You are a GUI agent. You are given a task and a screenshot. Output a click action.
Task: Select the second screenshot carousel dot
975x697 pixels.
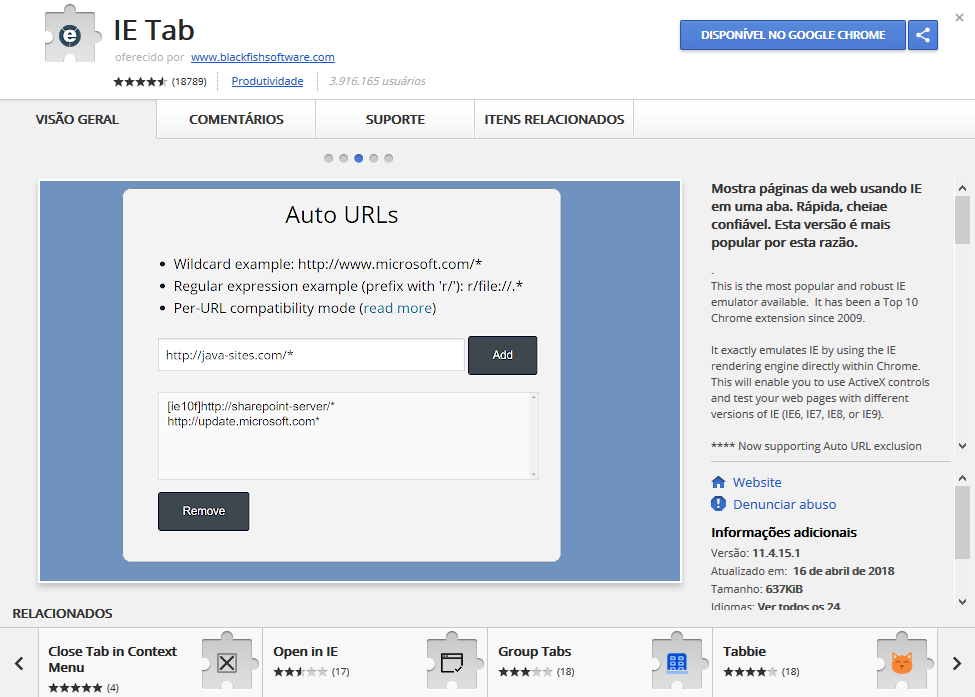[343, 159]
